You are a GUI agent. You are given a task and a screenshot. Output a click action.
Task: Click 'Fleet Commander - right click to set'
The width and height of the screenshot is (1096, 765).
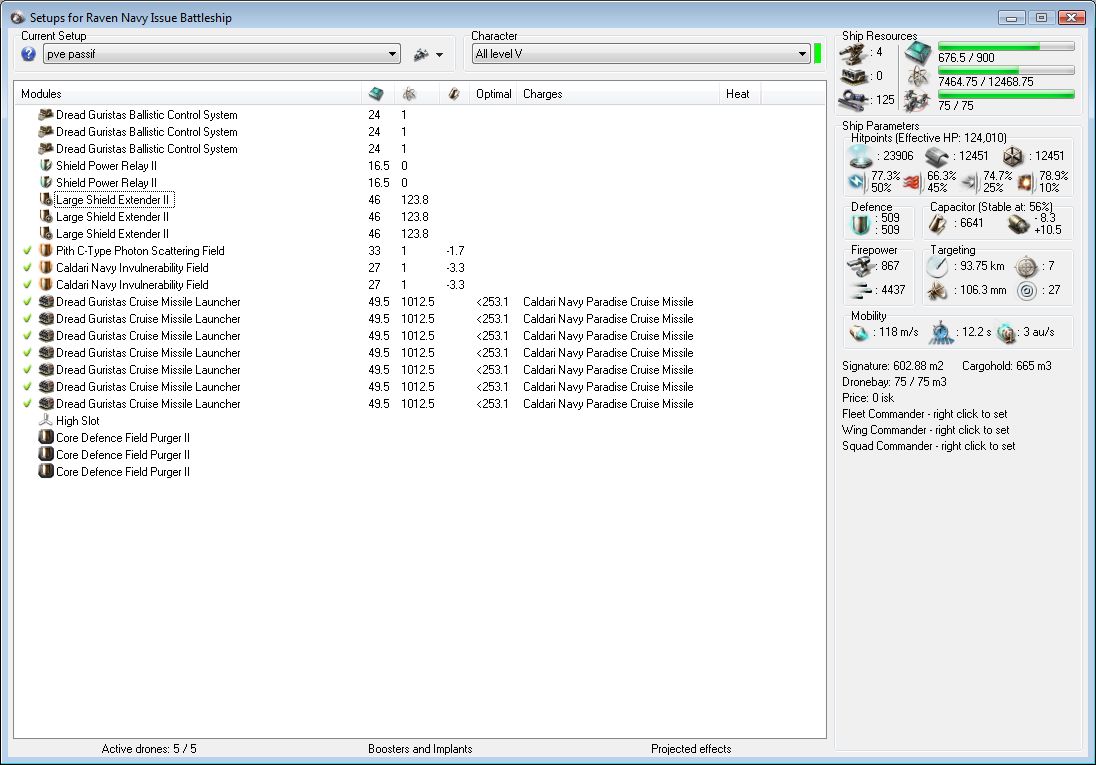tap(925, 414)
